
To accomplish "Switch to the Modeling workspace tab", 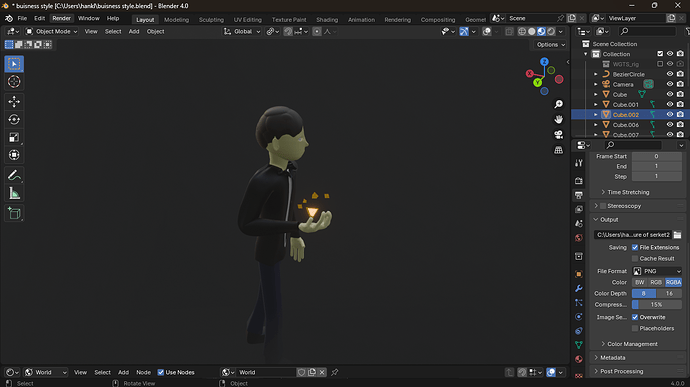I will click(x=176, y=20).
